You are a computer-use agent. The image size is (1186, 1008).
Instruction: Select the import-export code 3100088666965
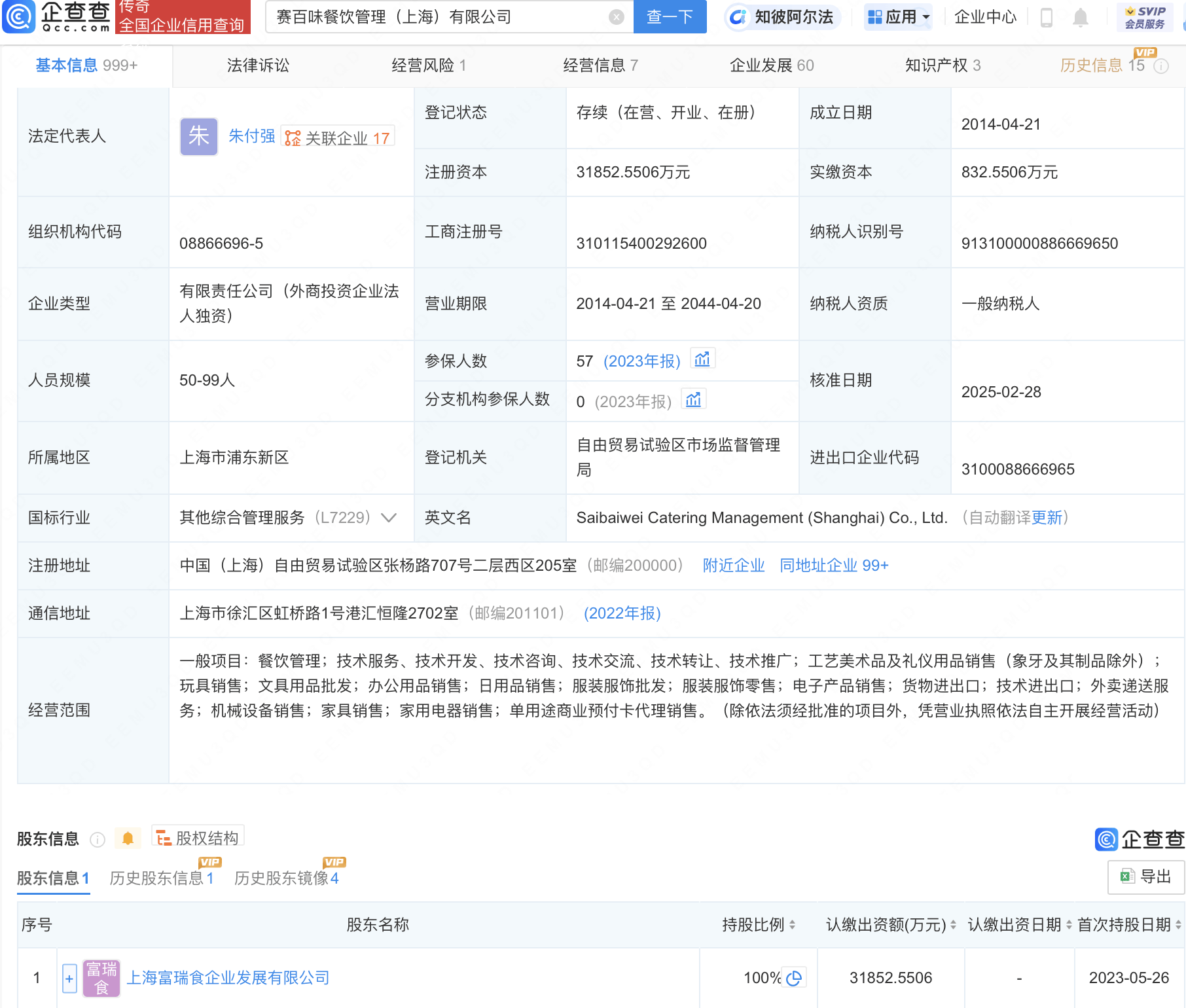pyautogui.click(x=1018, y=469)
